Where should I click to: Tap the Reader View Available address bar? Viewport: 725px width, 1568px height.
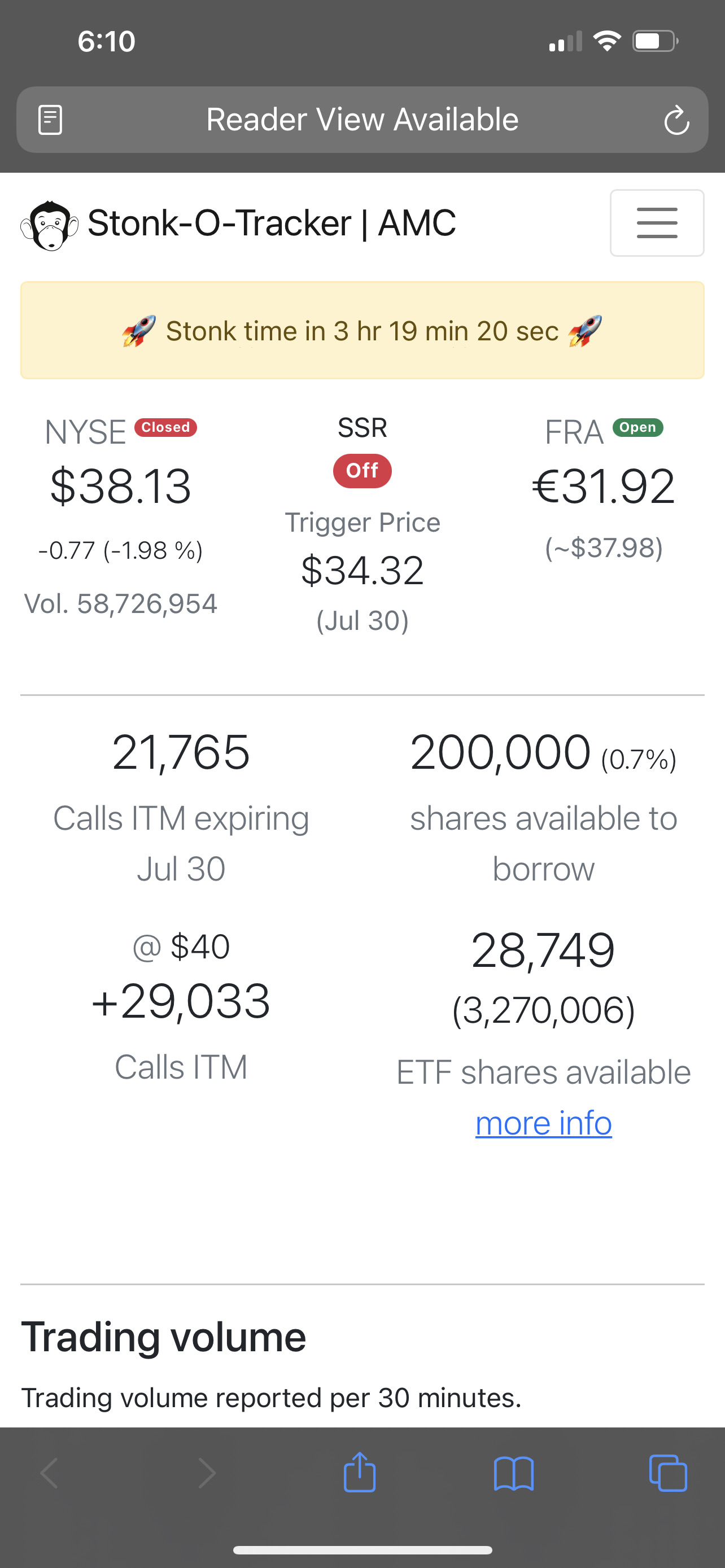(362, 119)
